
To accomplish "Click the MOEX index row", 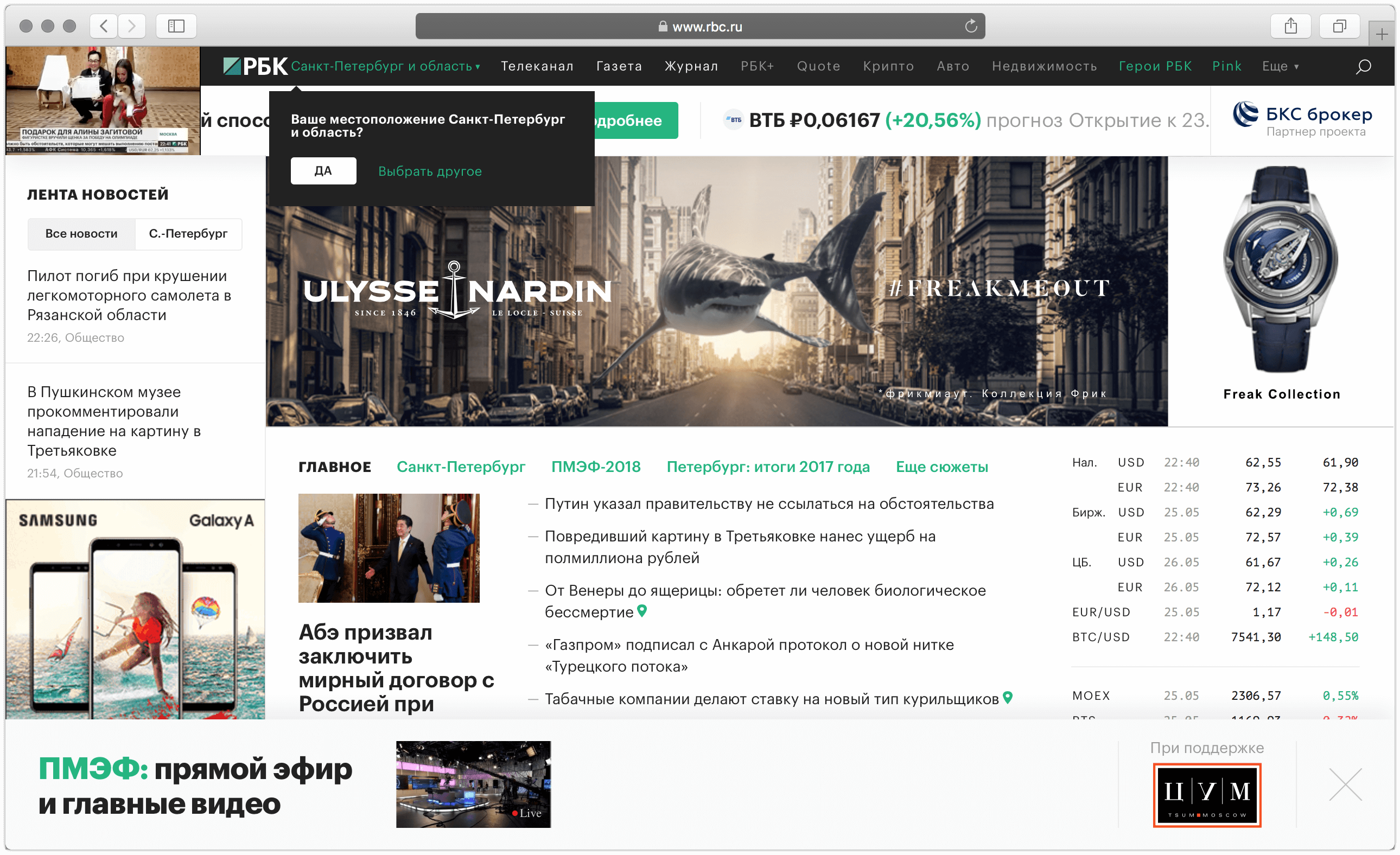I will 1215,696.
